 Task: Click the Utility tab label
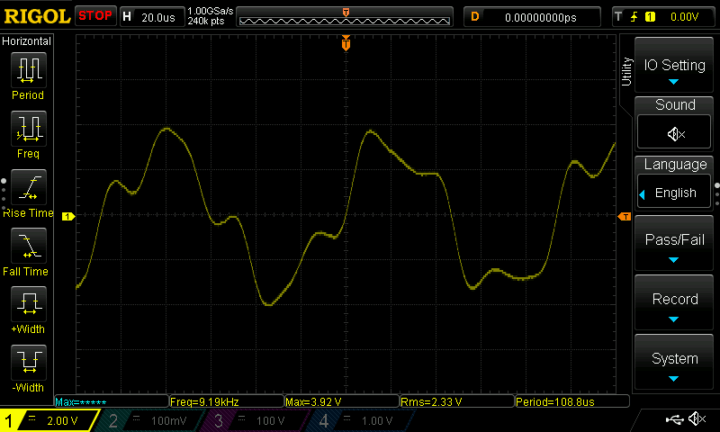(626, 72)
